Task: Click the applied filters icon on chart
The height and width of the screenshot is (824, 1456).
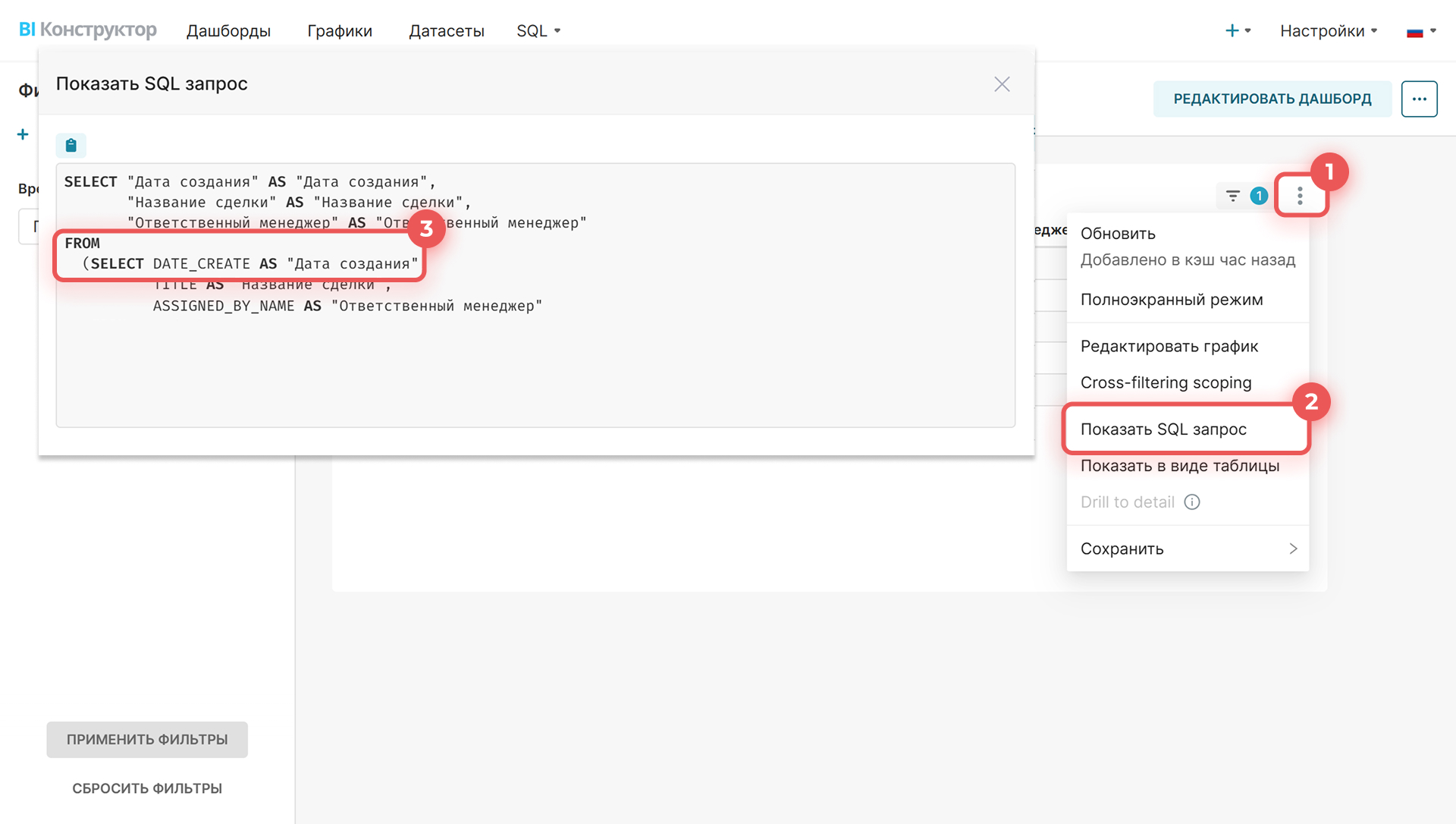Action: (1233, 196)
